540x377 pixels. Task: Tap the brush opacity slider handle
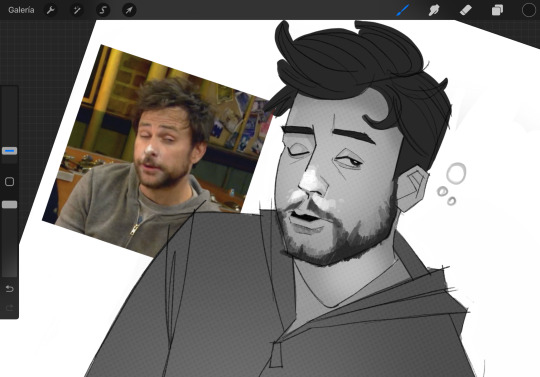[9, 205]
